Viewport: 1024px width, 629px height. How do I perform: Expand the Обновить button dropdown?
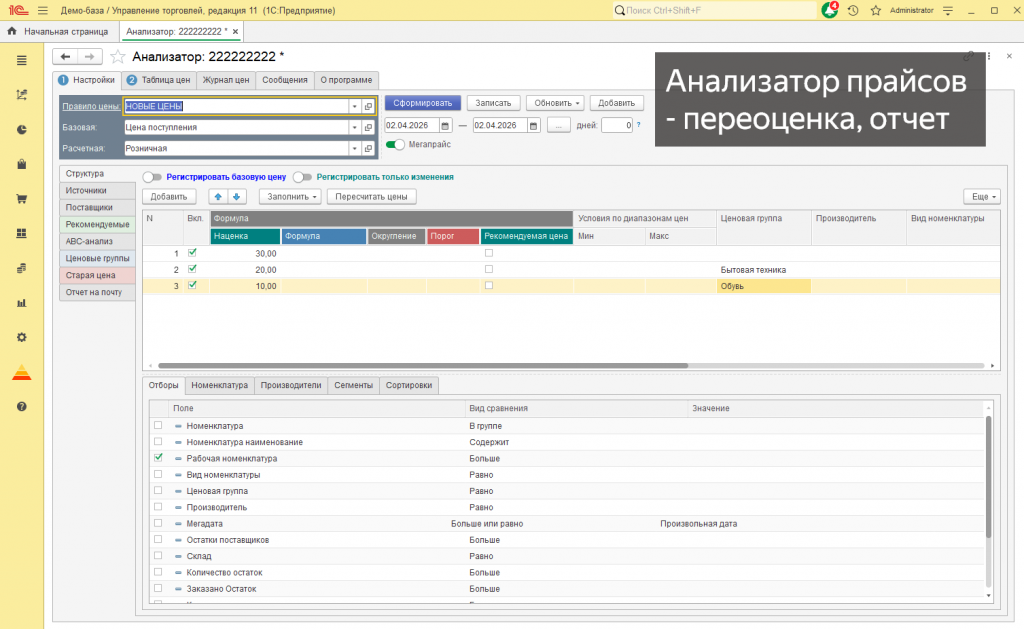point(578,101)
